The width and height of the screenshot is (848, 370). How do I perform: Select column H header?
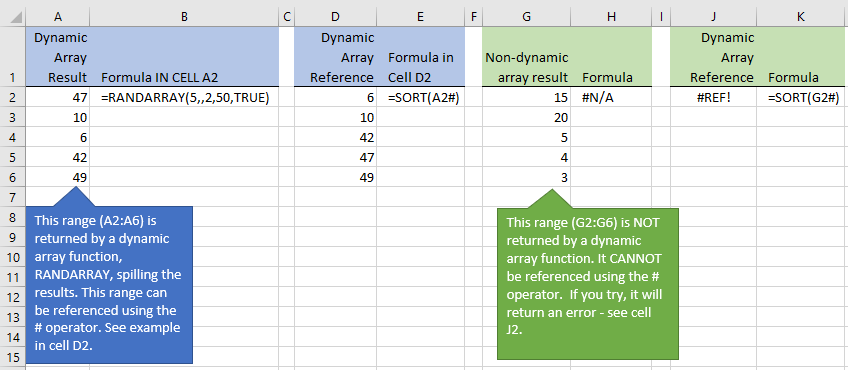pyautogui.click(x=611, y=17)
